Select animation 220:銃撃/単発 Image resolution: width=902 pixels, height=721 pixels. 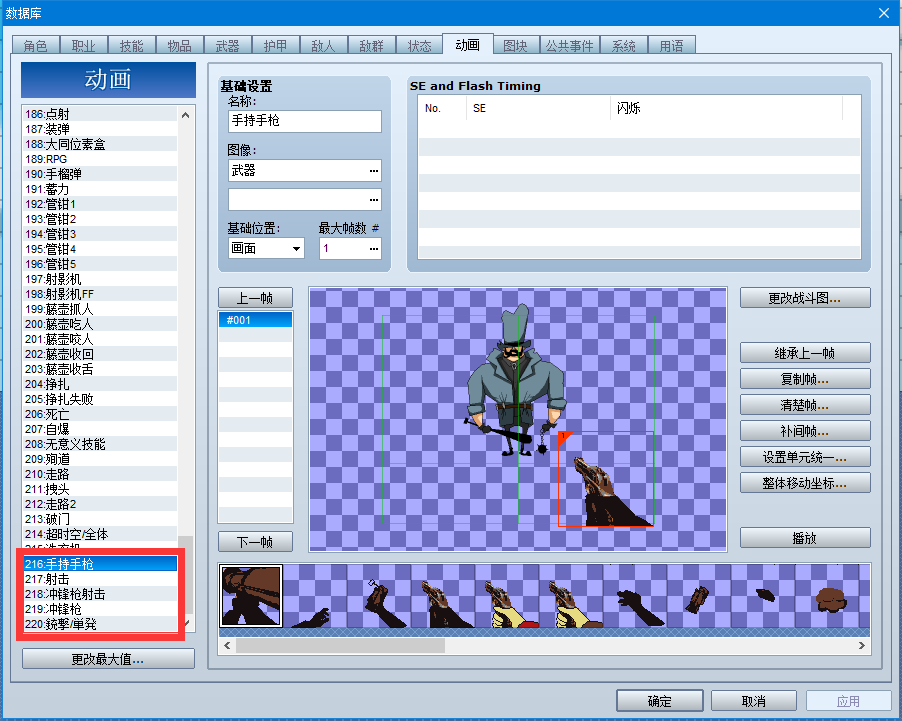100,624
